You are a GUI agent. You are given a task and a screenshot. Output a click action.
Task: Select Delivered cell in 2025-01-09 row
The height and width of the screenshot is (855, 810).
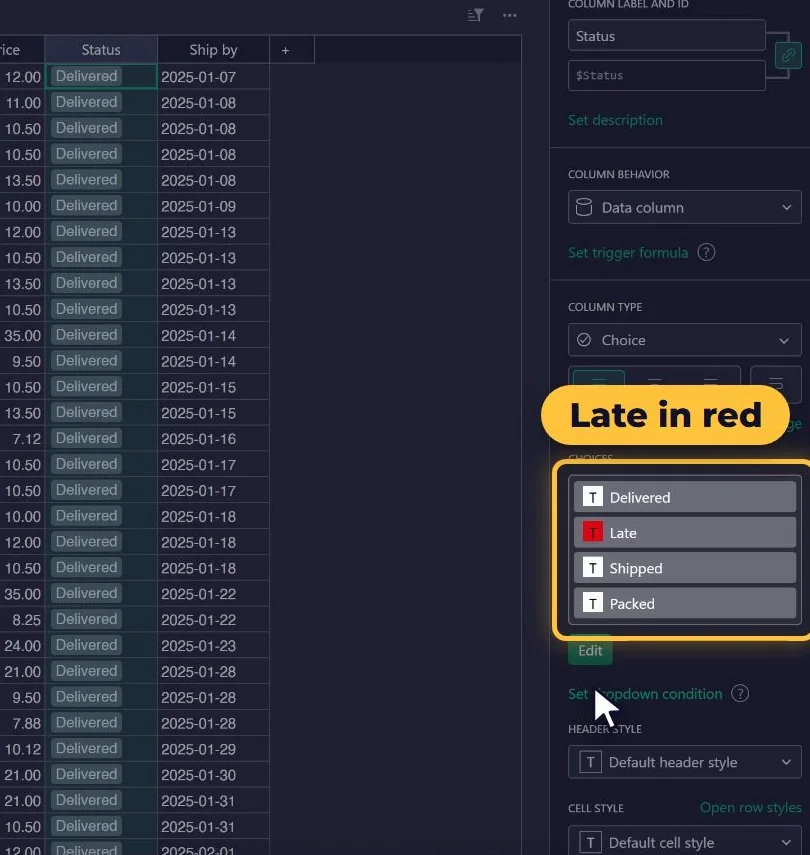(x=101, y=206)
